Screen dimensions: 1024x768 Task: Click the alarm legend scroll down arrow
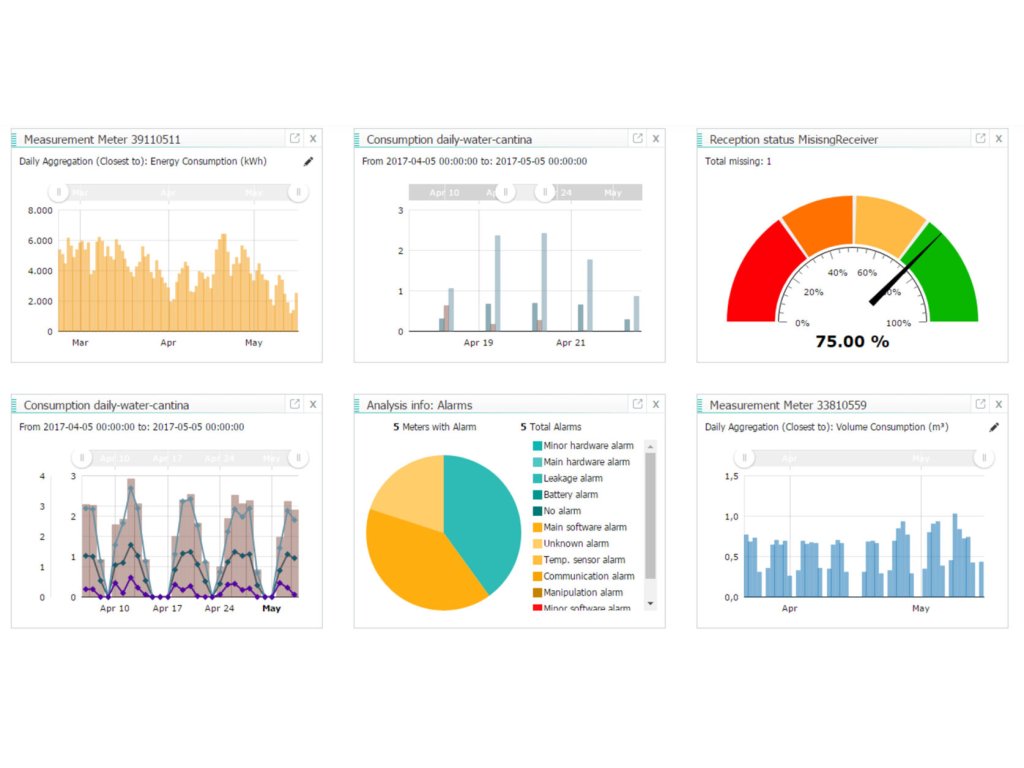pos(650,603)
